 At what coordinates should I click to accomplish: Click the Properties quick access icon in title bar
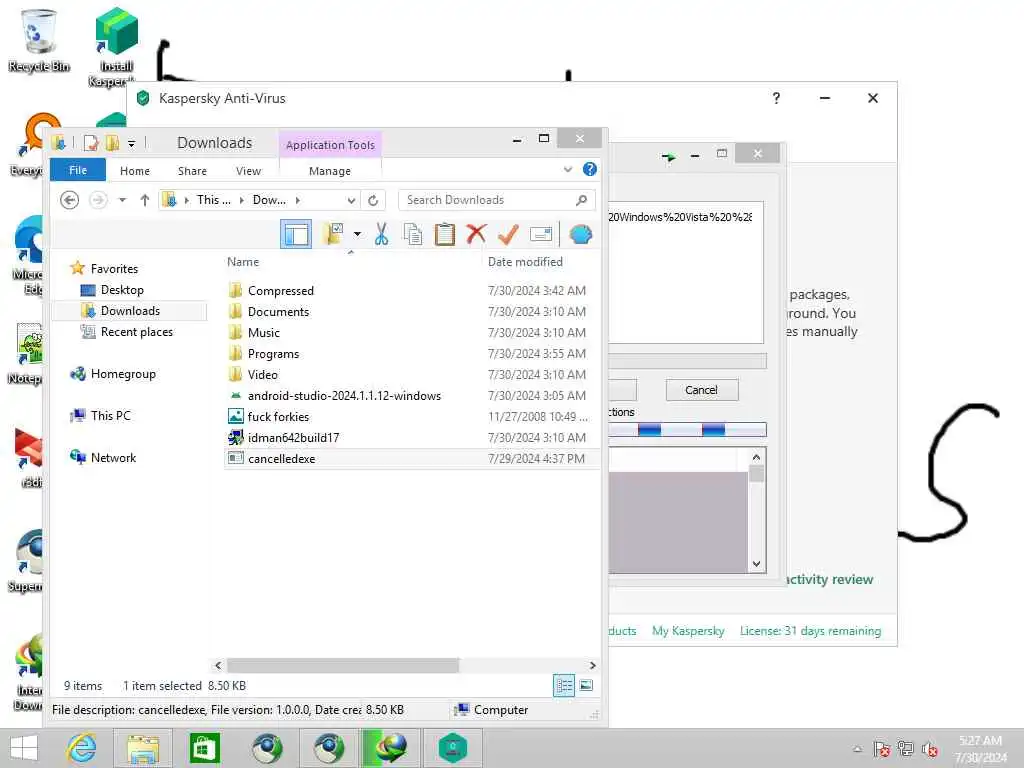(x=91, y=142)
